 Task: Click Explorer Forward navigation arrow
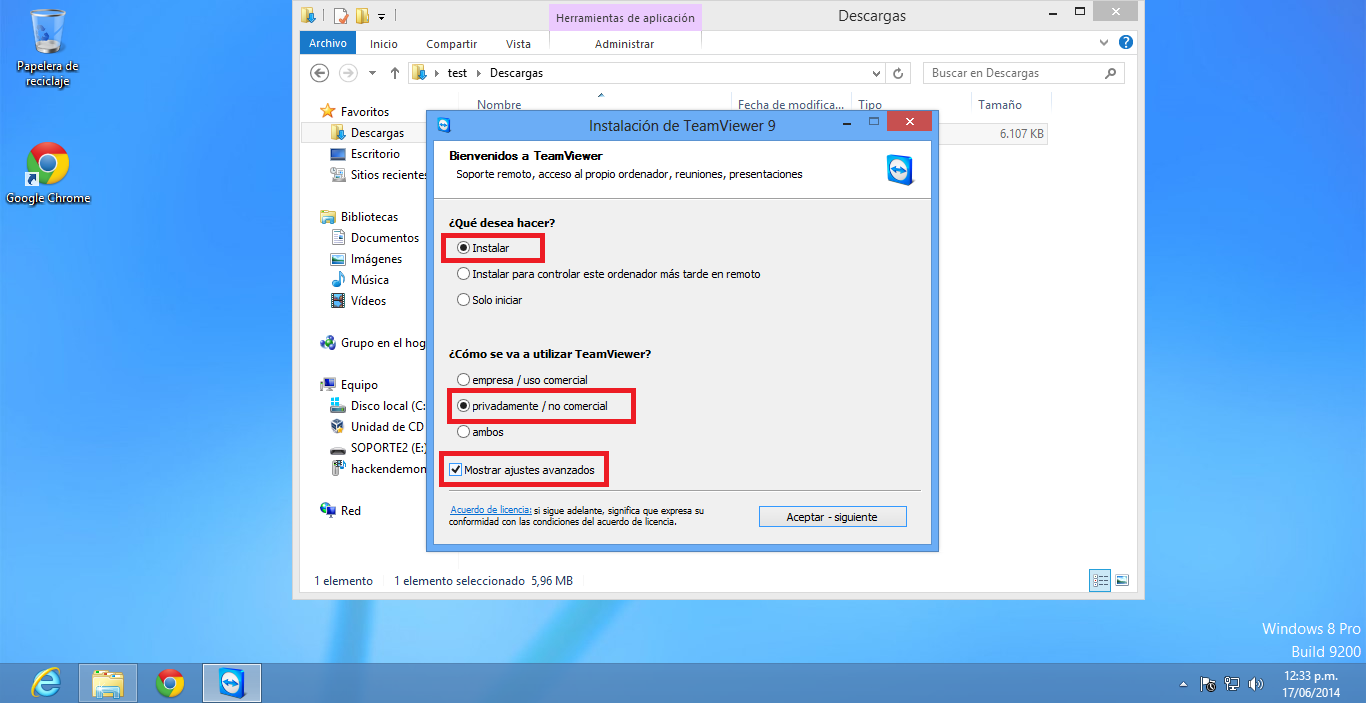[x=348, y=73]
